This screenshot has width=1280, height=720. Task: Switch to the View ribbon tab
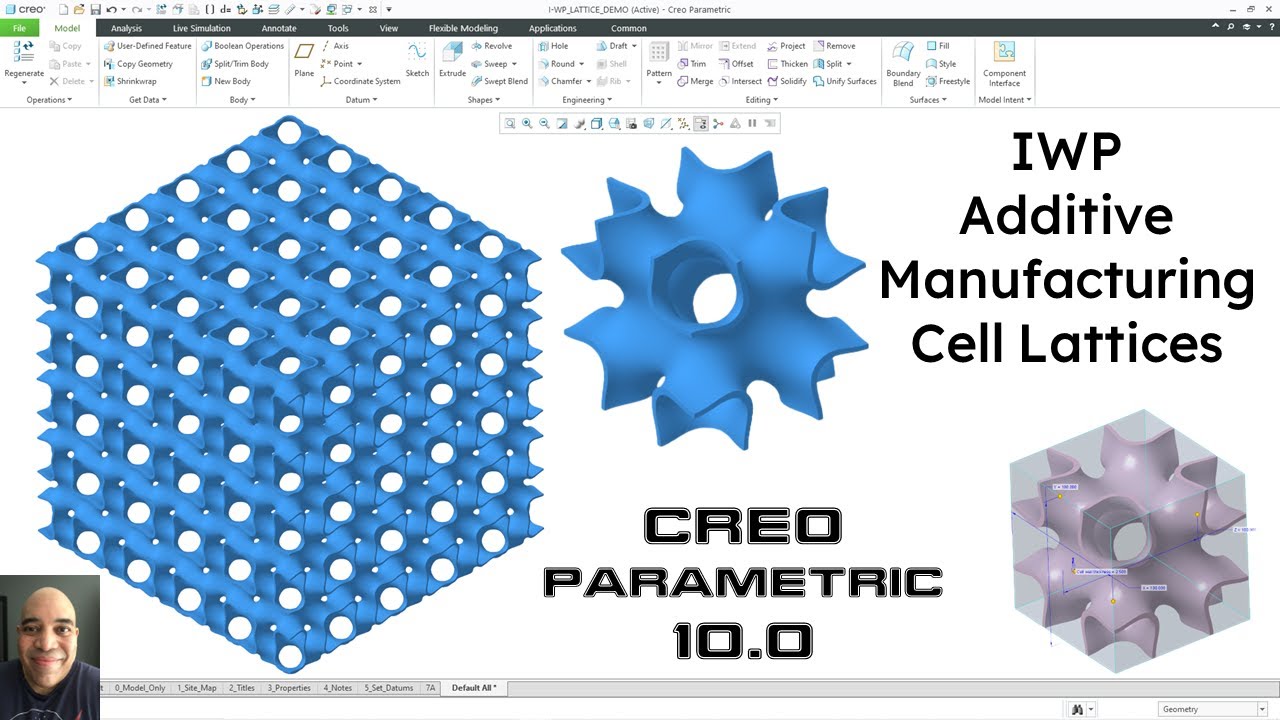[389, 28]
